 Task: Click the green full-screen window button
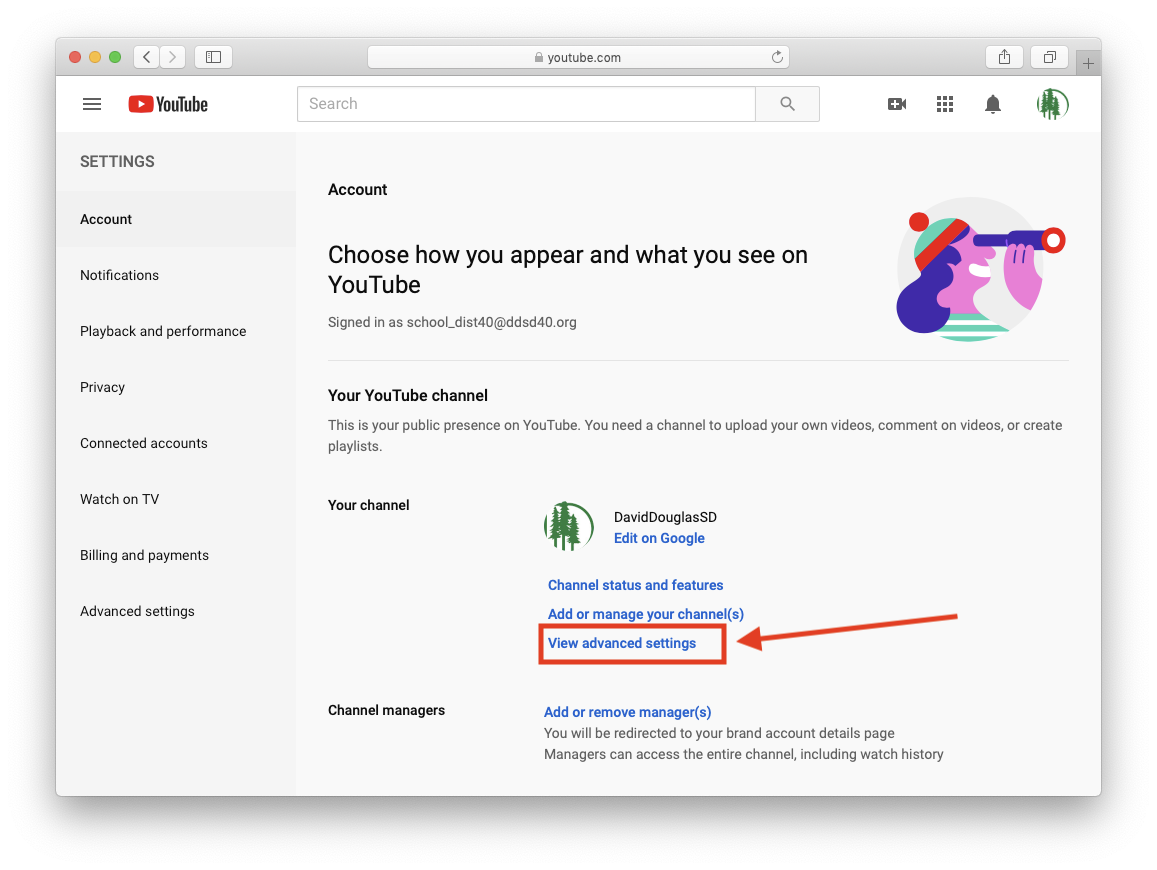(x=115, y=57)
